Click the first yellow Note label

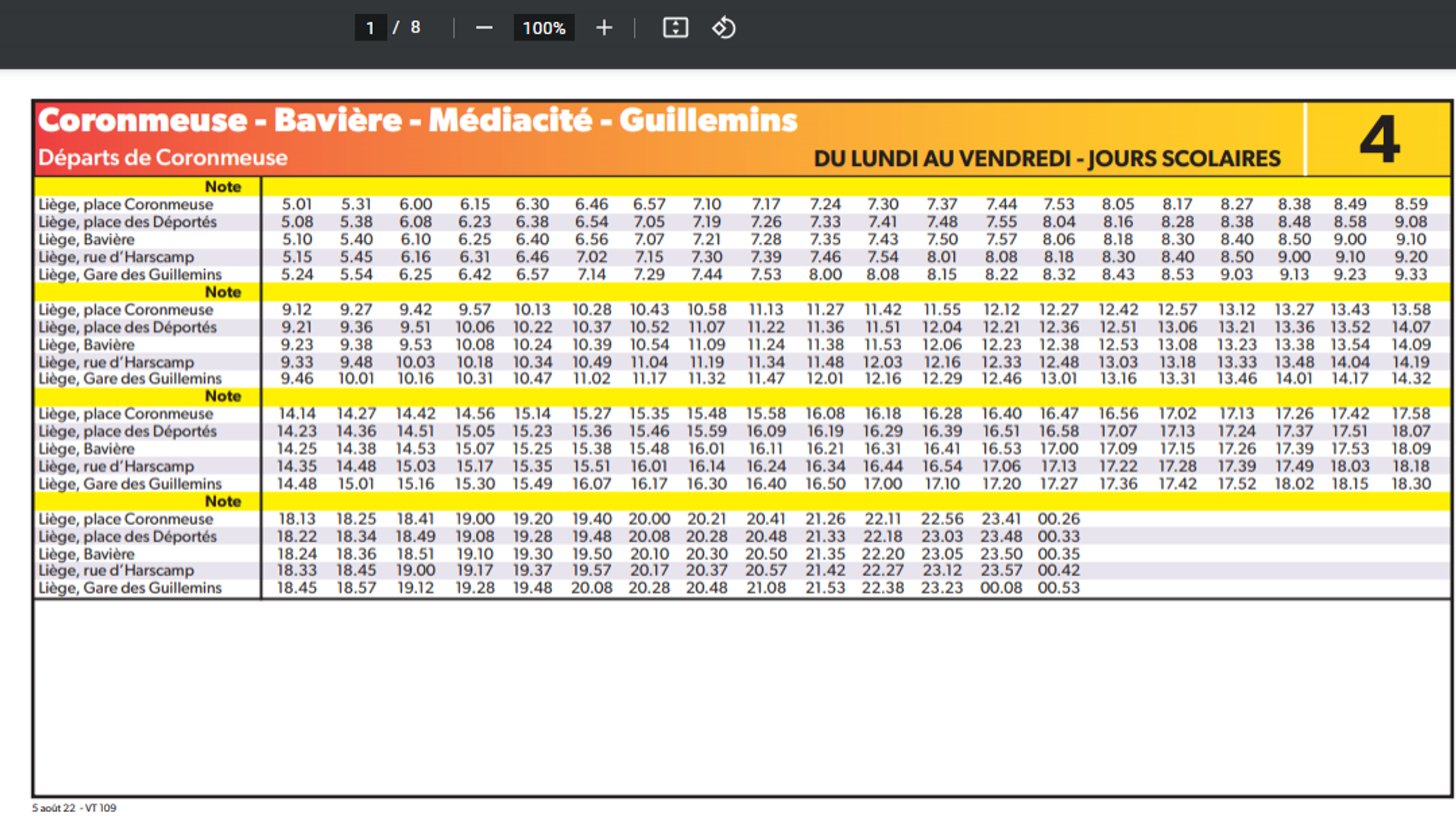(x=223, y=186)
